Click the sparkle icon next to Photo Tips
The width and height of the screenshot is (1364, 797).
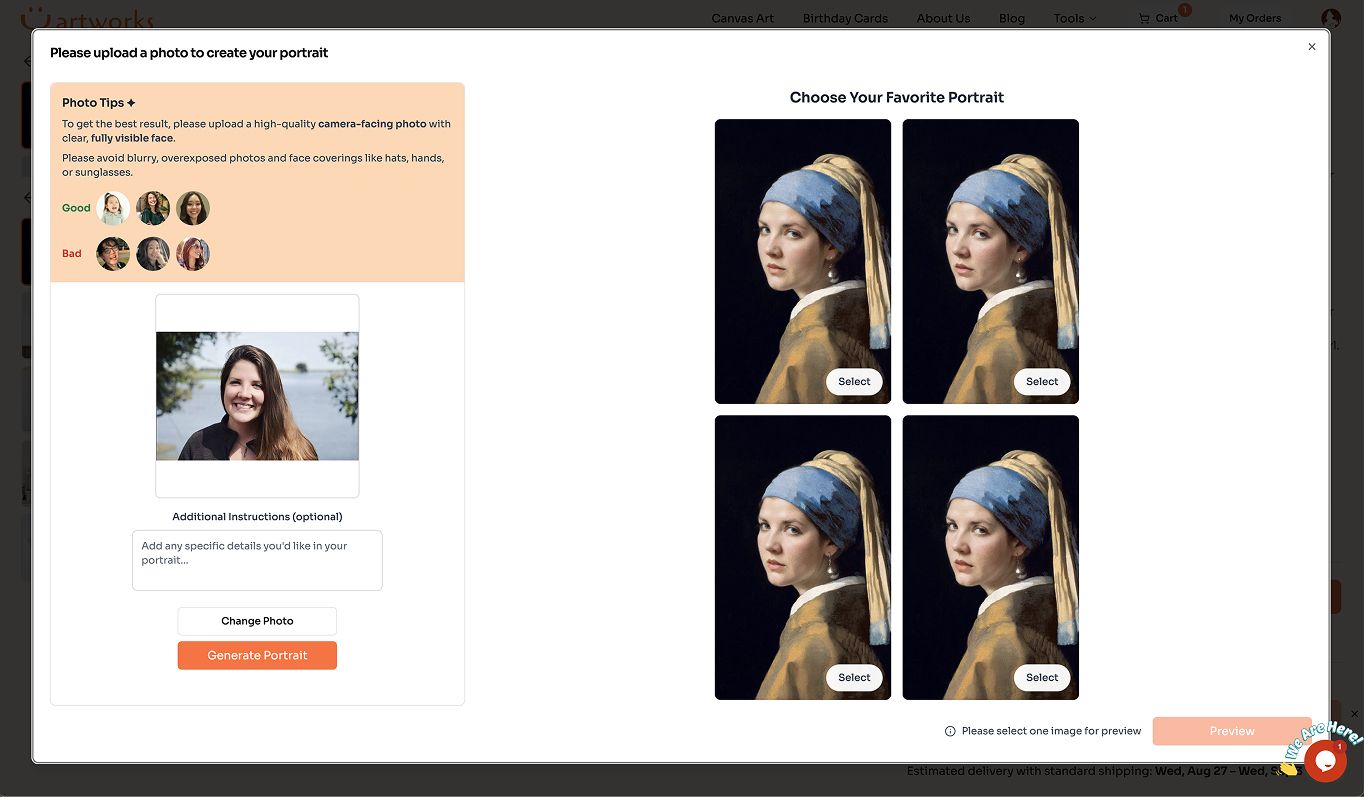(131, 103)
